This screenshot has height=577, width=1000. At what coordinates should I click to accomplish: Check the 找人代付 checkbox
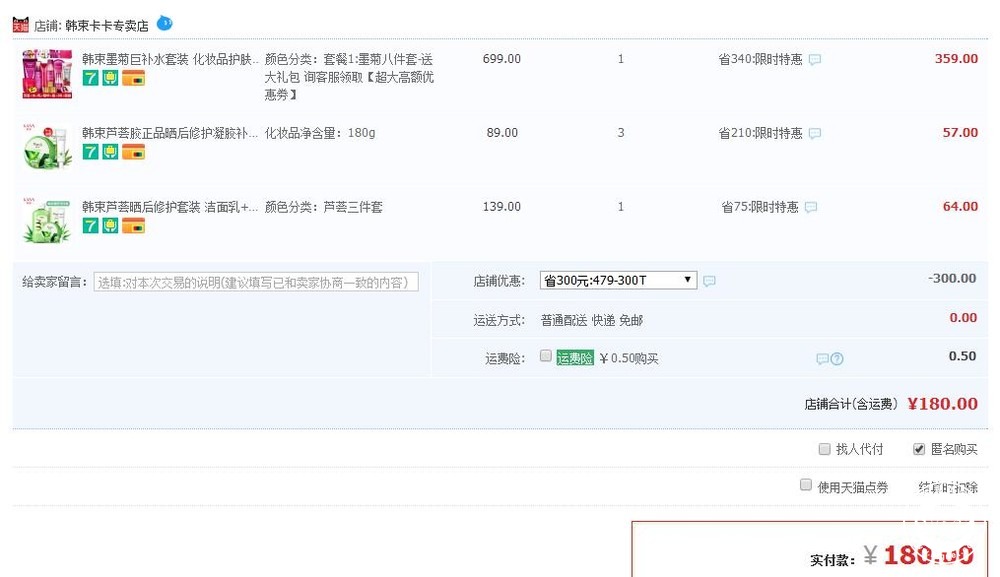824,449
